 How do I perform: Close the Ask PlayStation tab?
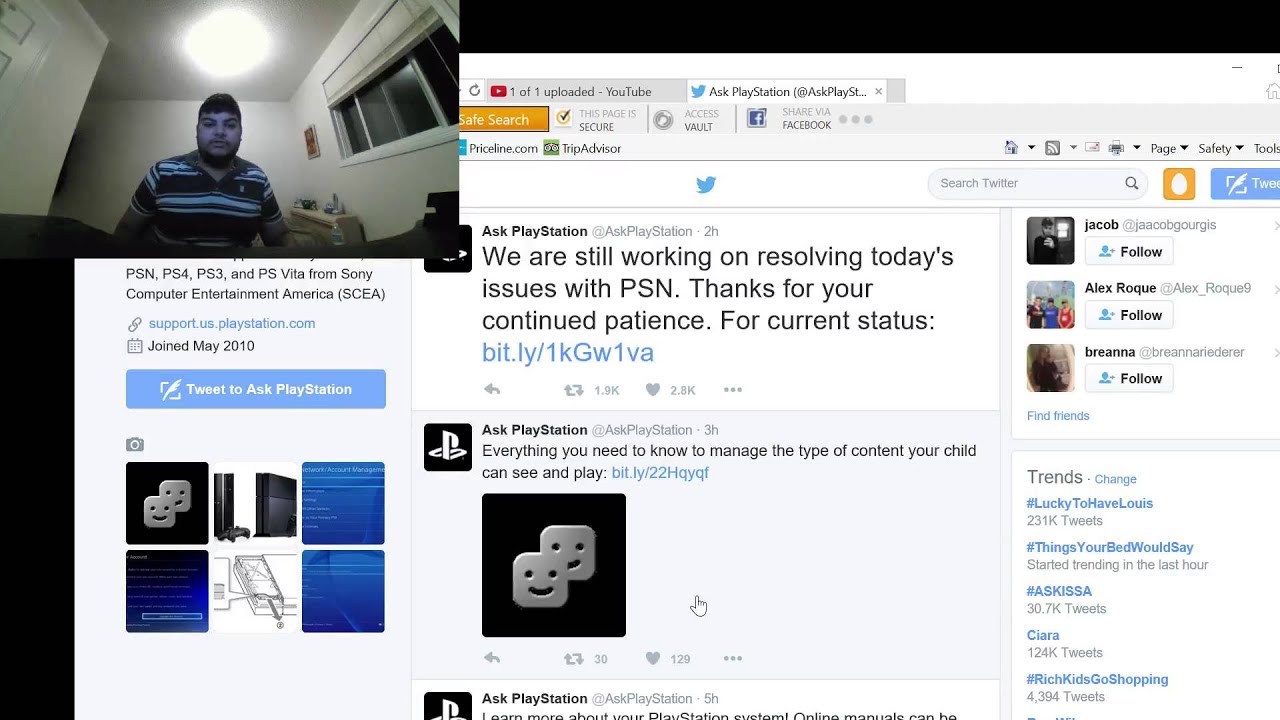coord(879,91)
